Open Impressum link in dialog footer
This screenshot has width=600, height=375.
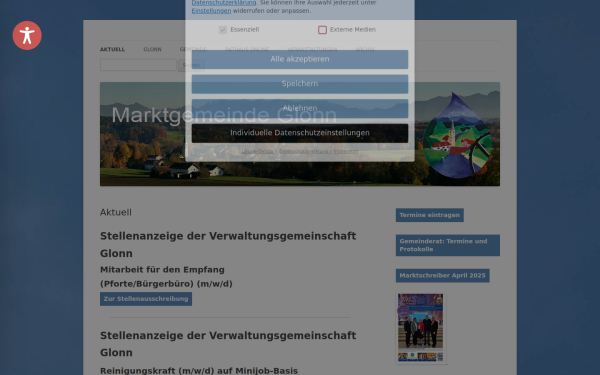click(x=346, y=152)
